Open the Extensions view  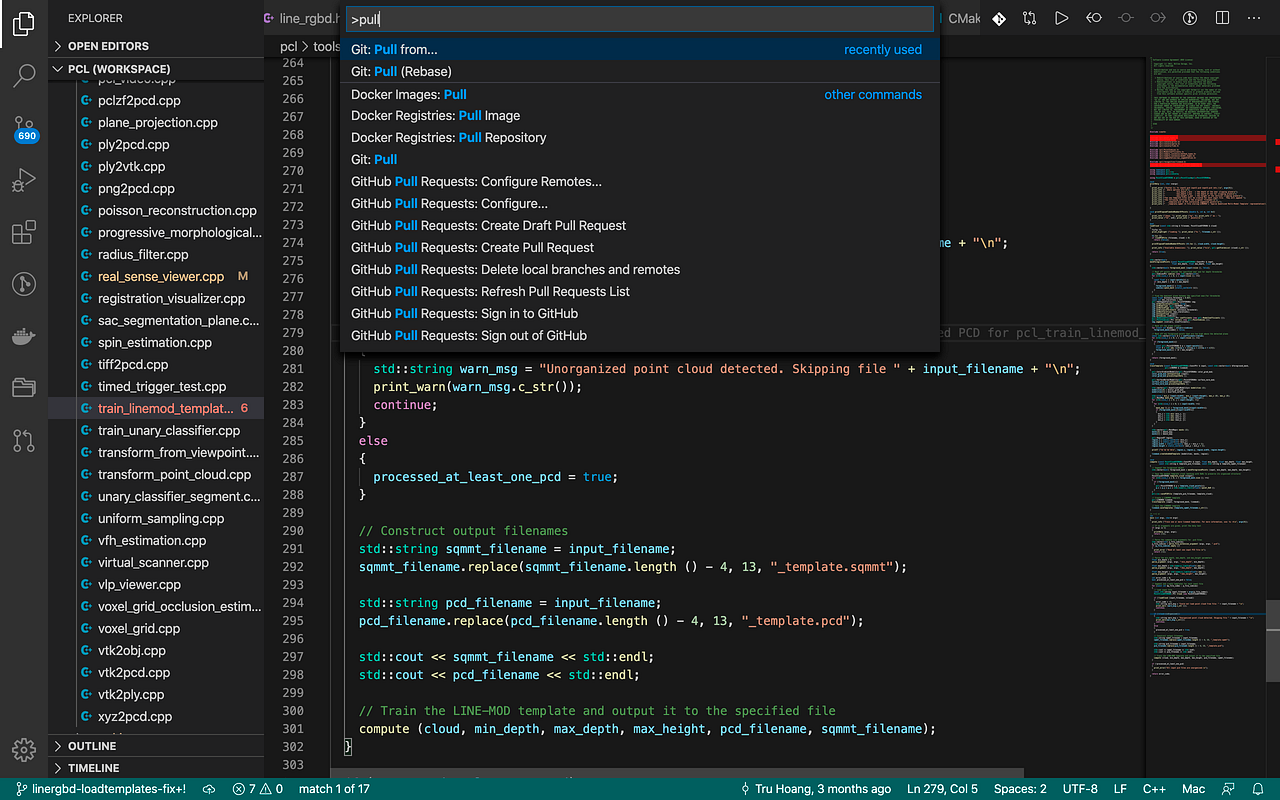point(24,232)
